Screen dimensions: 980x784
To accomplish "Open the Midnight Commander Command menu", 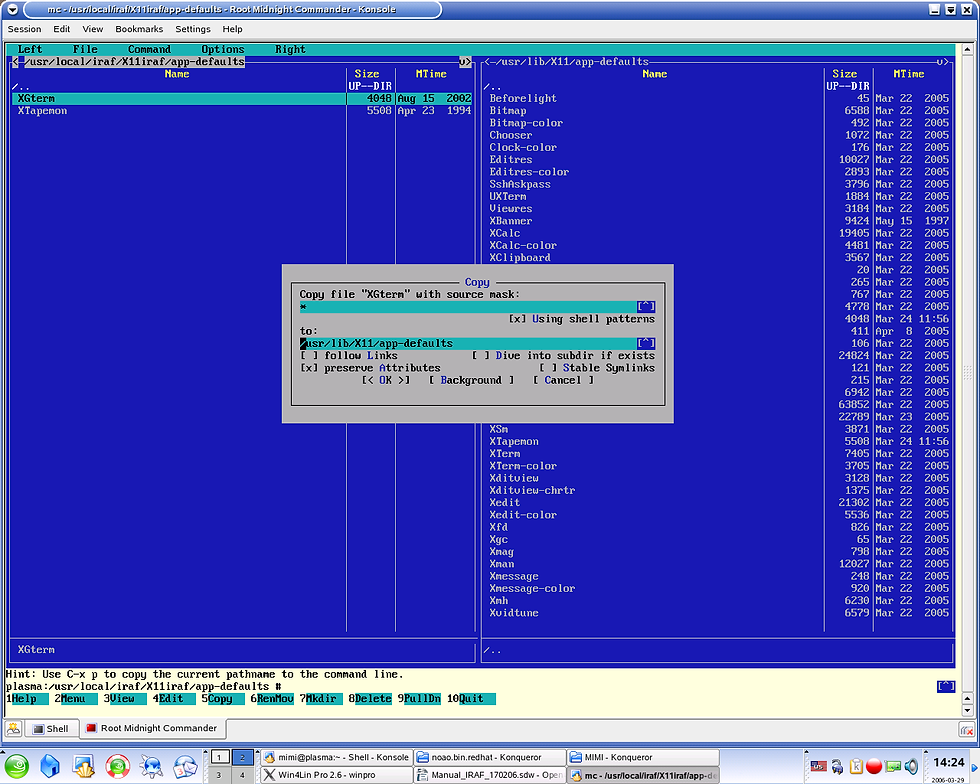I will pos(149,49).
